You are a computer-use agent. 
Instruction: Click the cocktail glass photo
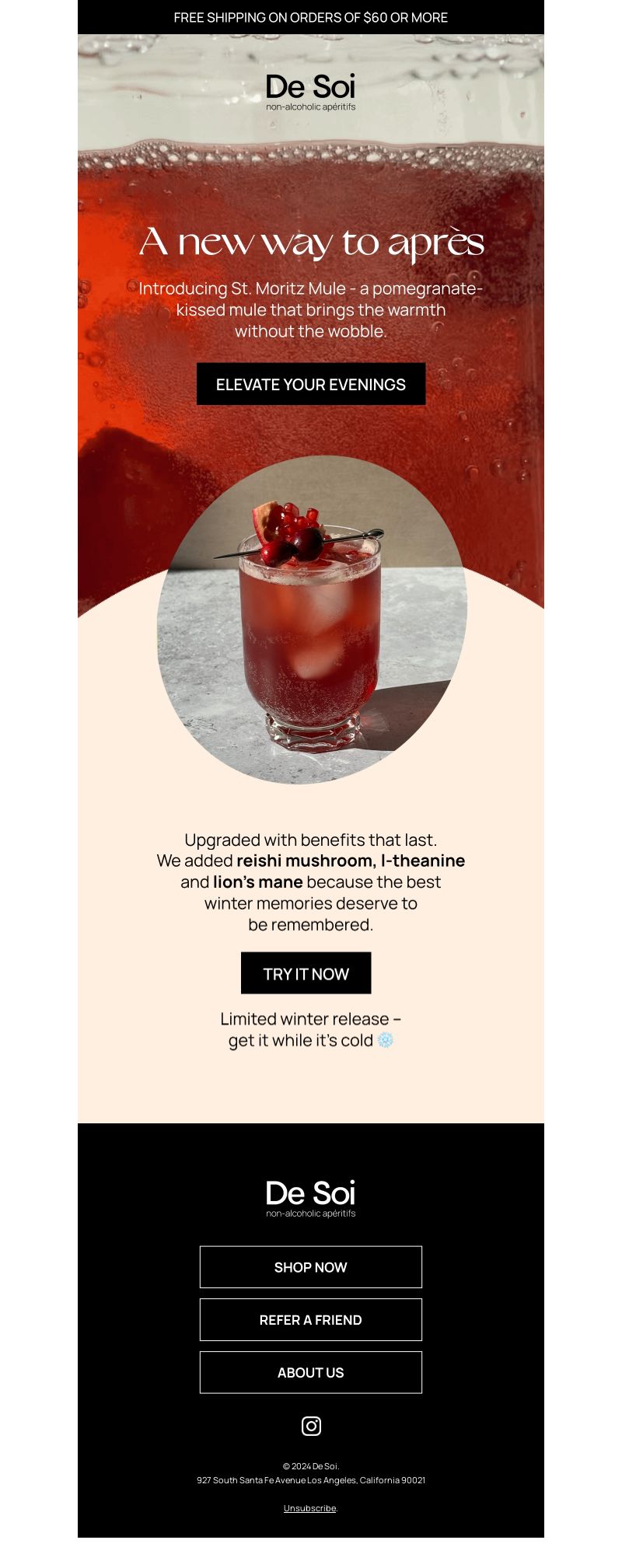pos(312,620)
